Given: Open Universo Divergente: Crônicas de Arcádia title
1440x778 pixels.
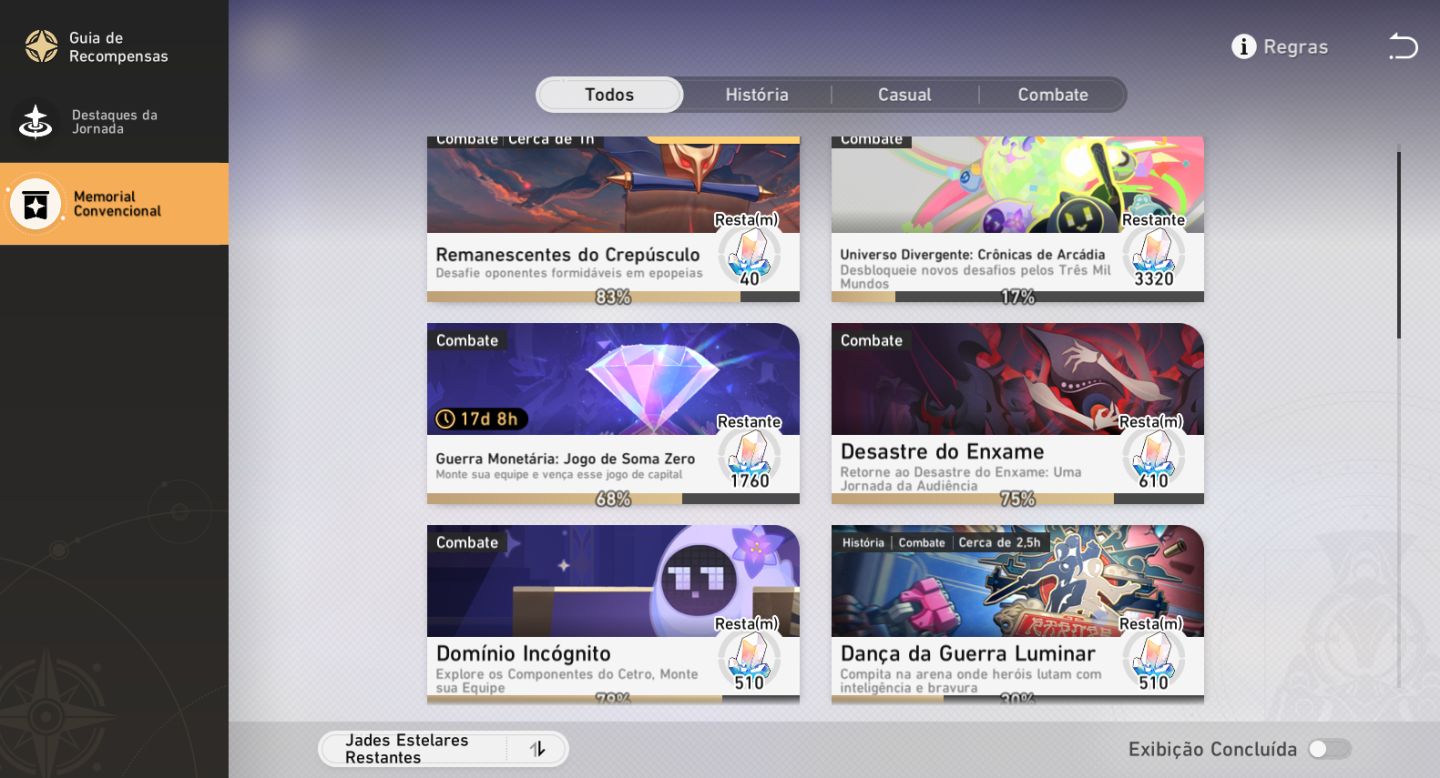Looking at the screenshot, I should pos(973,254).
